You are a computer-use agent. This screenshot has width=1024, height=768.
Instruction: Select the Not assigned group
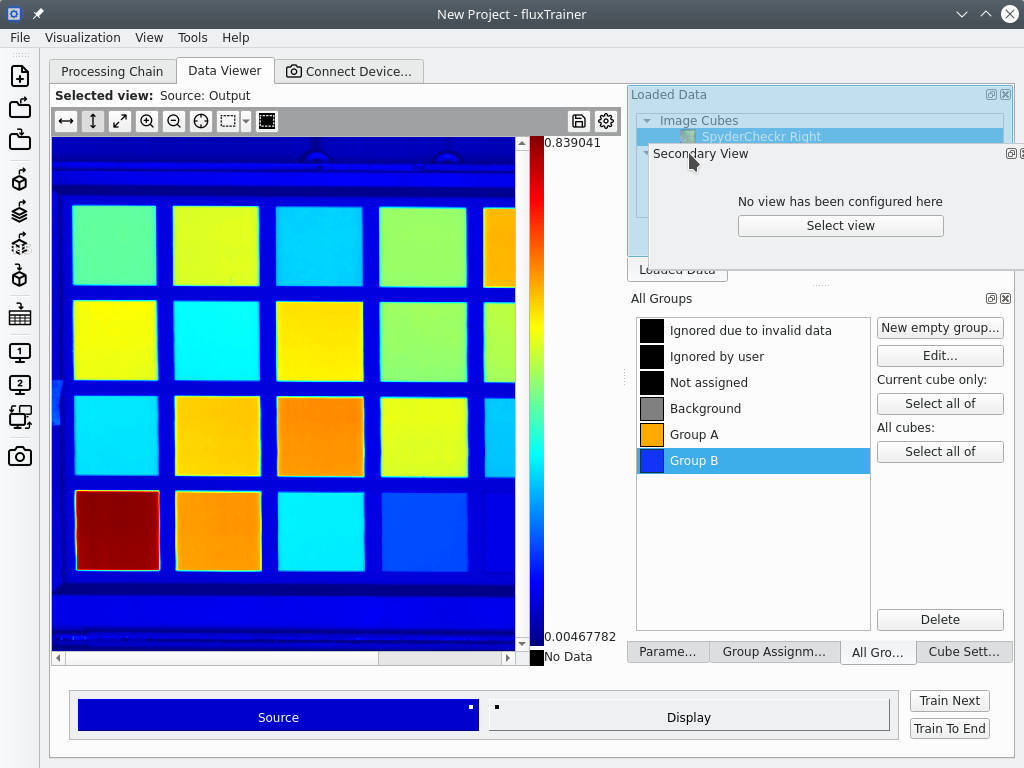click(x=753, y=383)
